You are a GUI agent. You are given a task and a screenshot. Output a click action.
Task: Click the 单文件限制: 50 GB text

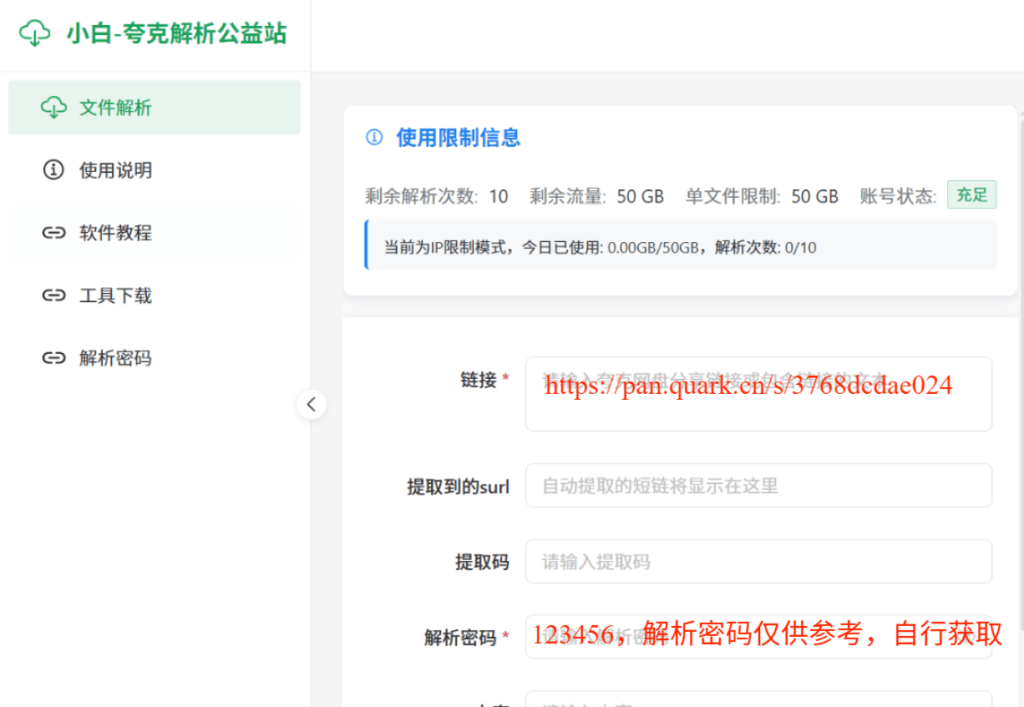761,196
